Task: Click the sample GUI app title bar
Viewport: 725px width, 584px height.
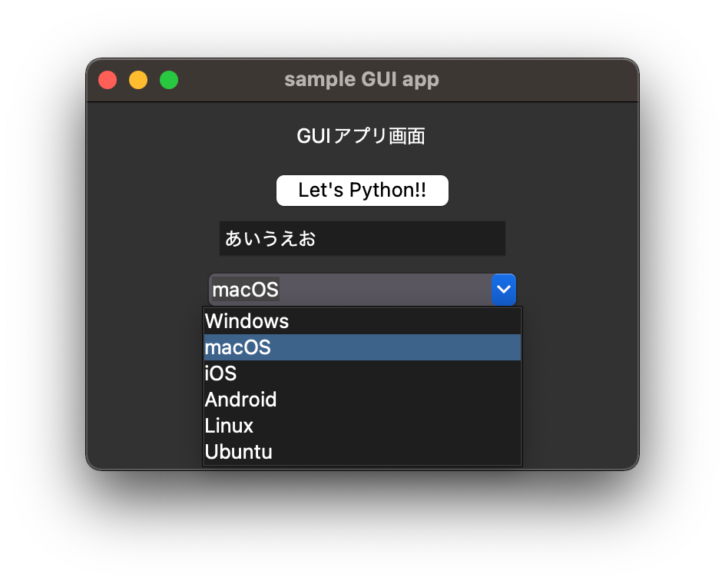Action: point(362,80)
